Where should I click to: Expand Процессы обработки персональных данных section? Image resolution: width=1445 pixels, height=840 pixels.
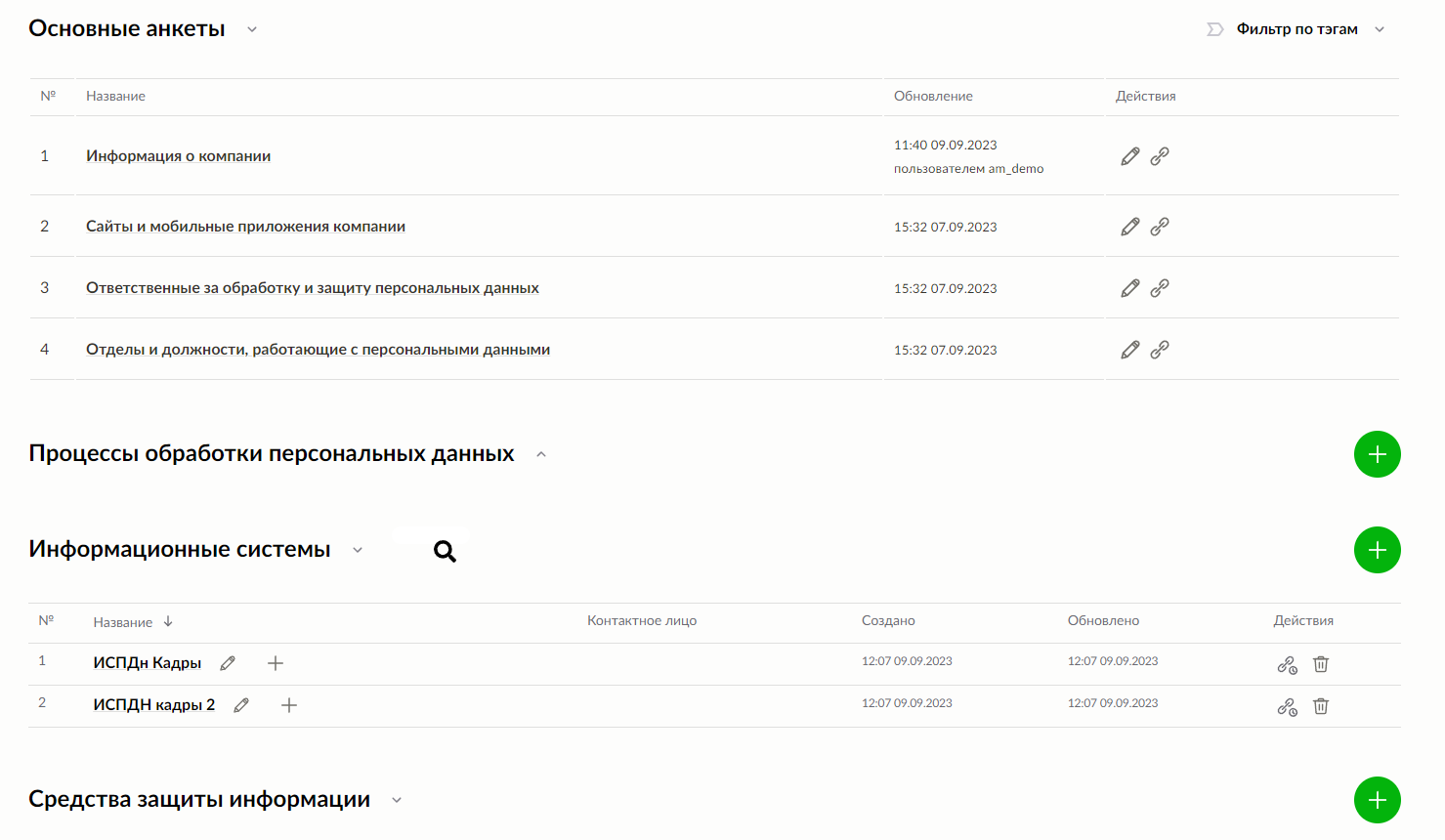[541, 454]
